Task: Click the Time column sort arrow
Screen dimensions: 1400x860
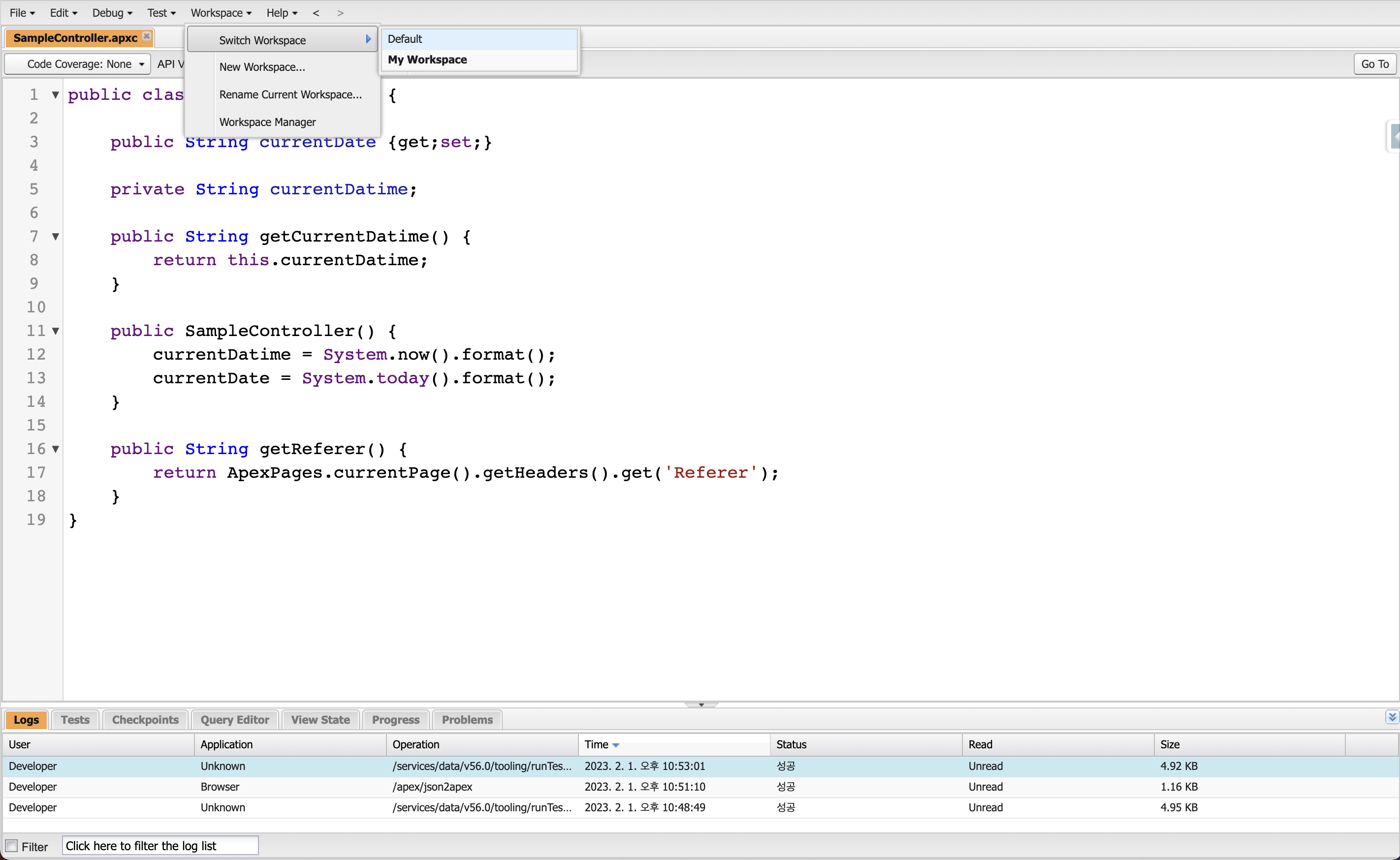Action: pyautogui.click(x=616, y=745)
